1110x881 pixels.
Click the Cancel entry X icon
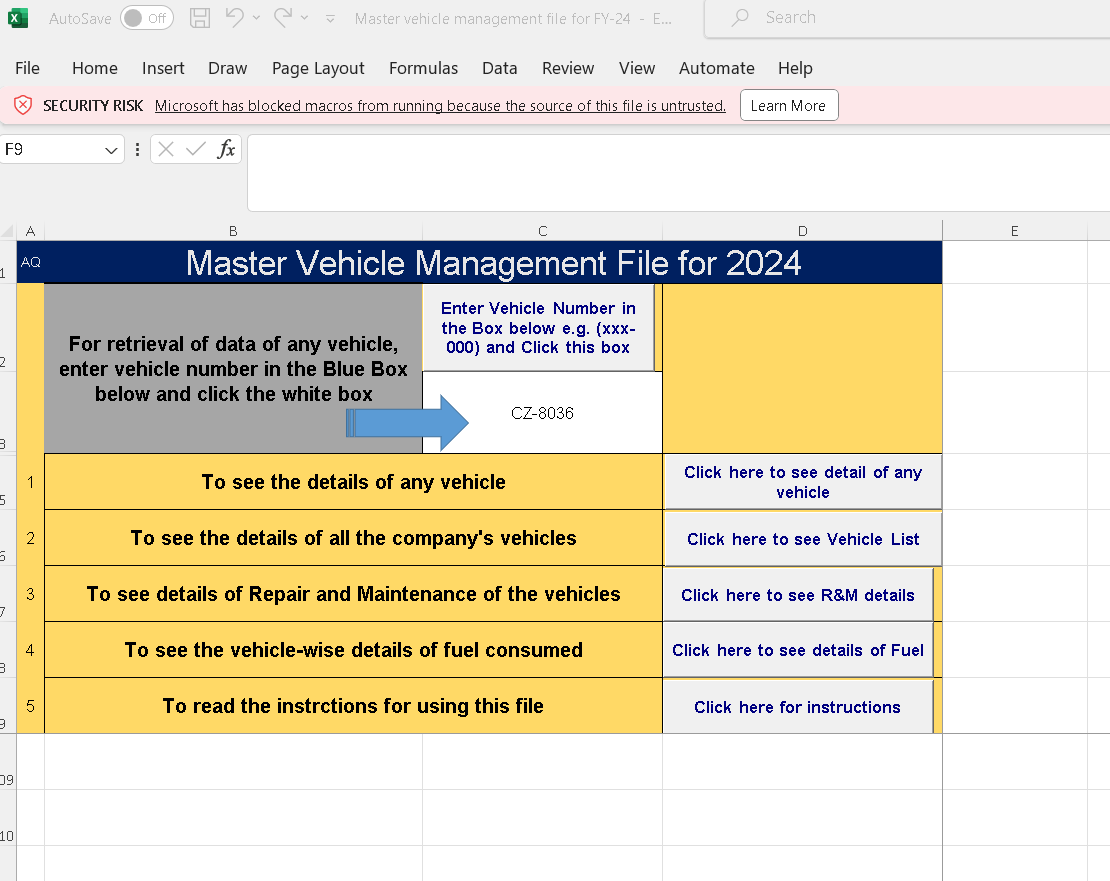tap(166, 149)
